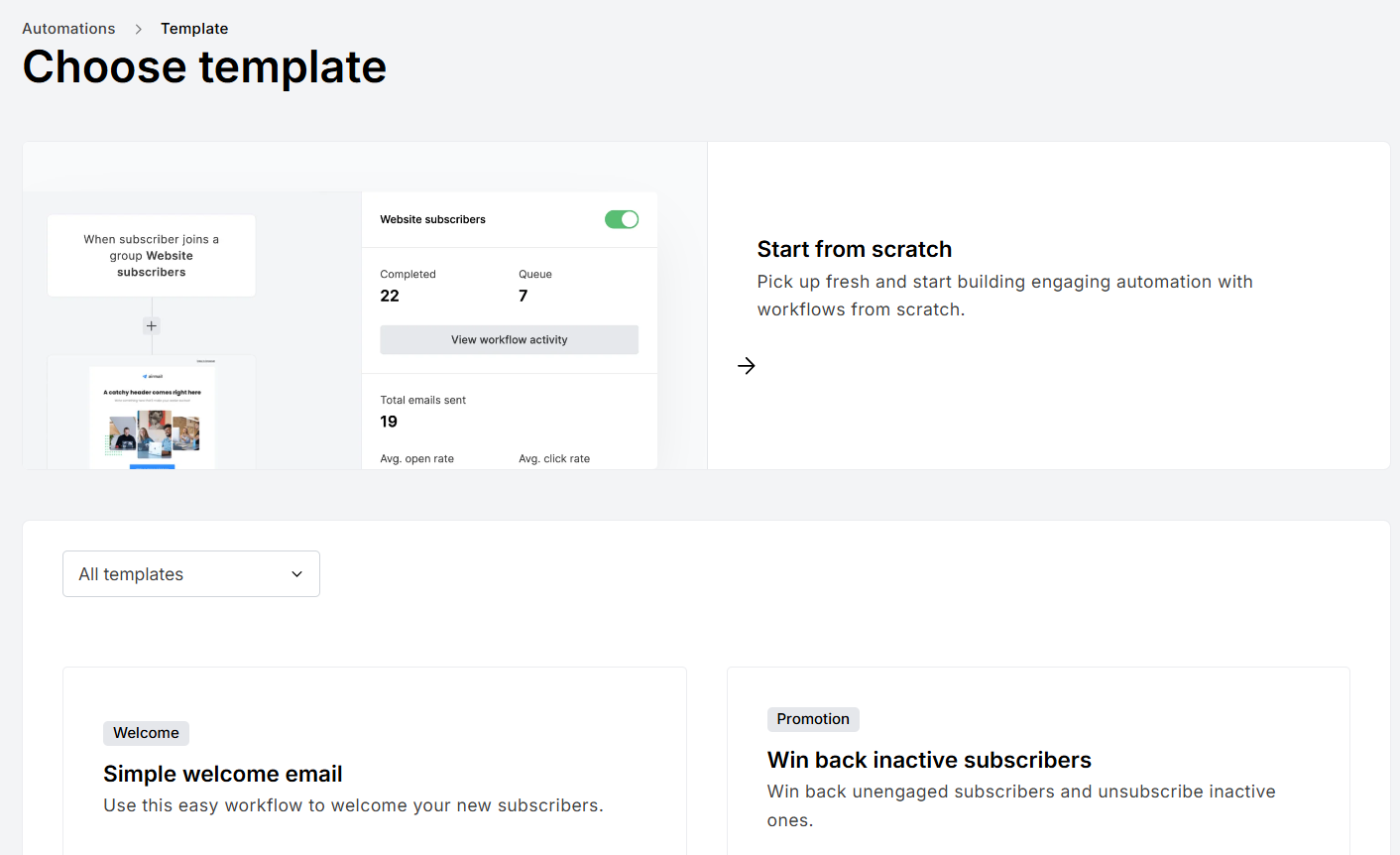Open Win back inactive subscribers template
Image resolution: width=1400 pixels, height=855 pixels.
click(929, 760)
